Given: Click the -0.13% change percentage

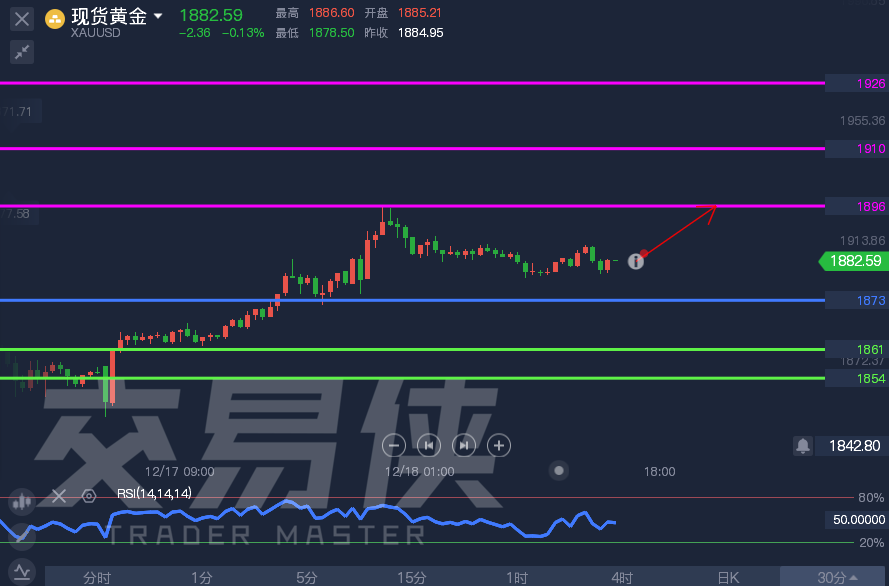Looking at the screenshot, I should [x=243, y=33].
